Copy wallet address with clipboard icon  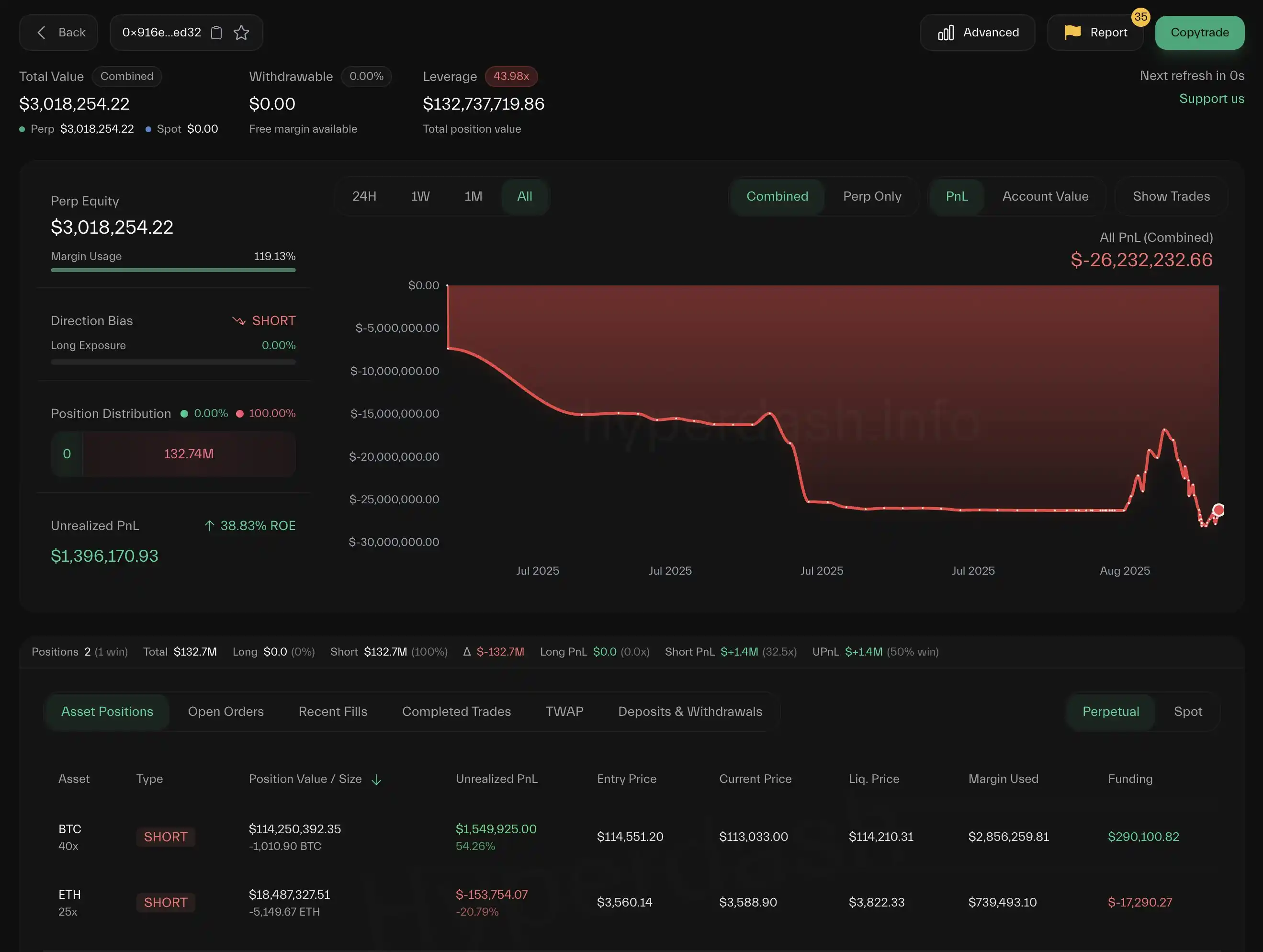(x=216, y=33)
